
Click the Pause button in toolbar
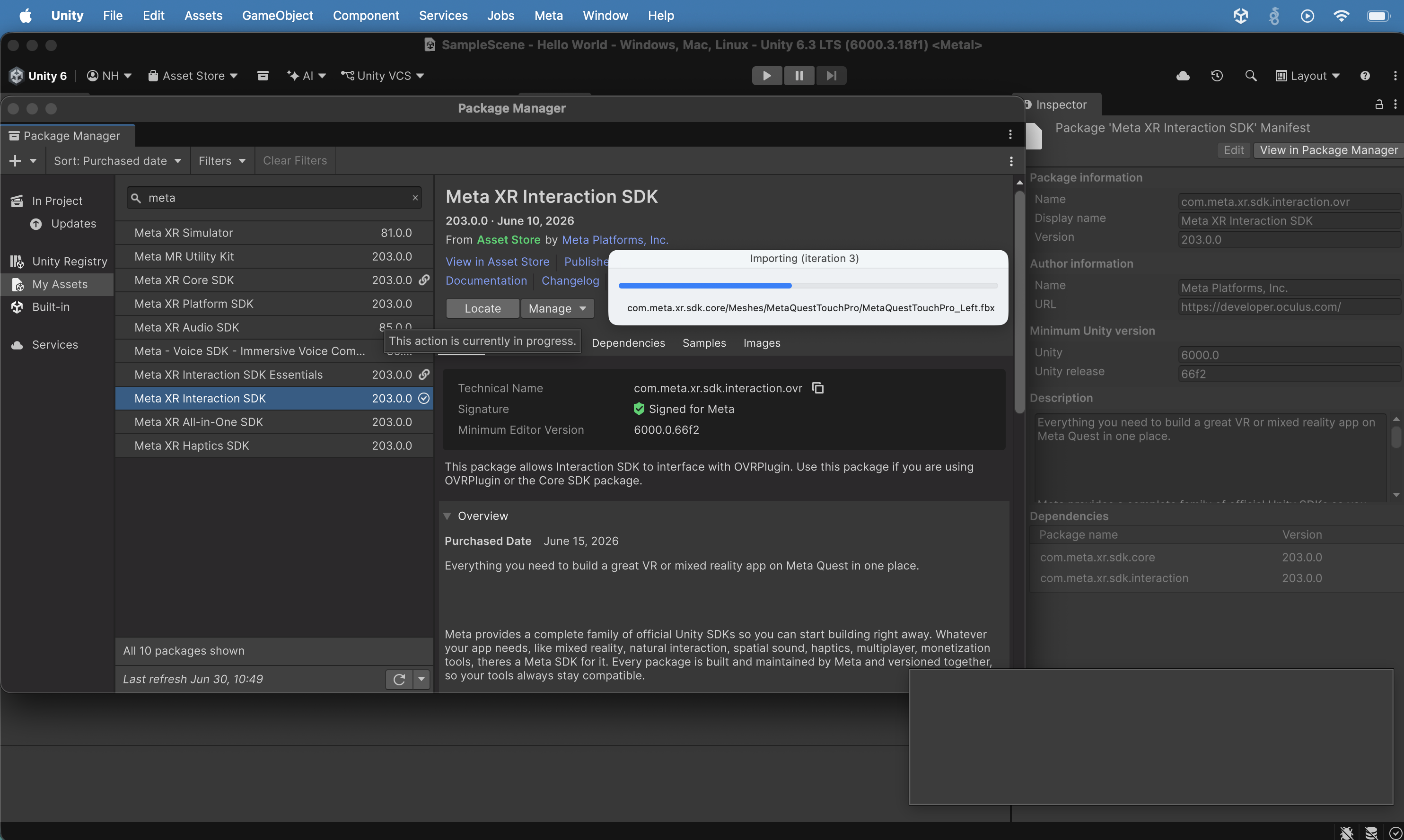pyautogui.click(x=799, y=75)
